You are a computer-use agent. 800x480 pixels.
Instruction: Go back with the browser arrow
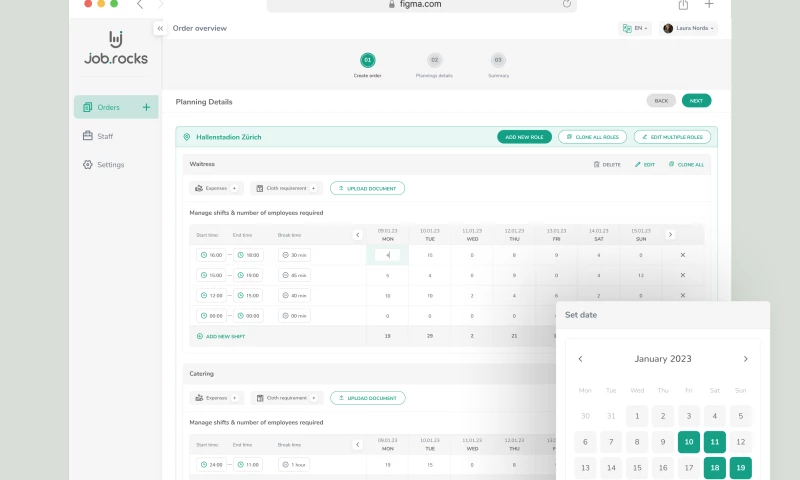pos(140,5)
